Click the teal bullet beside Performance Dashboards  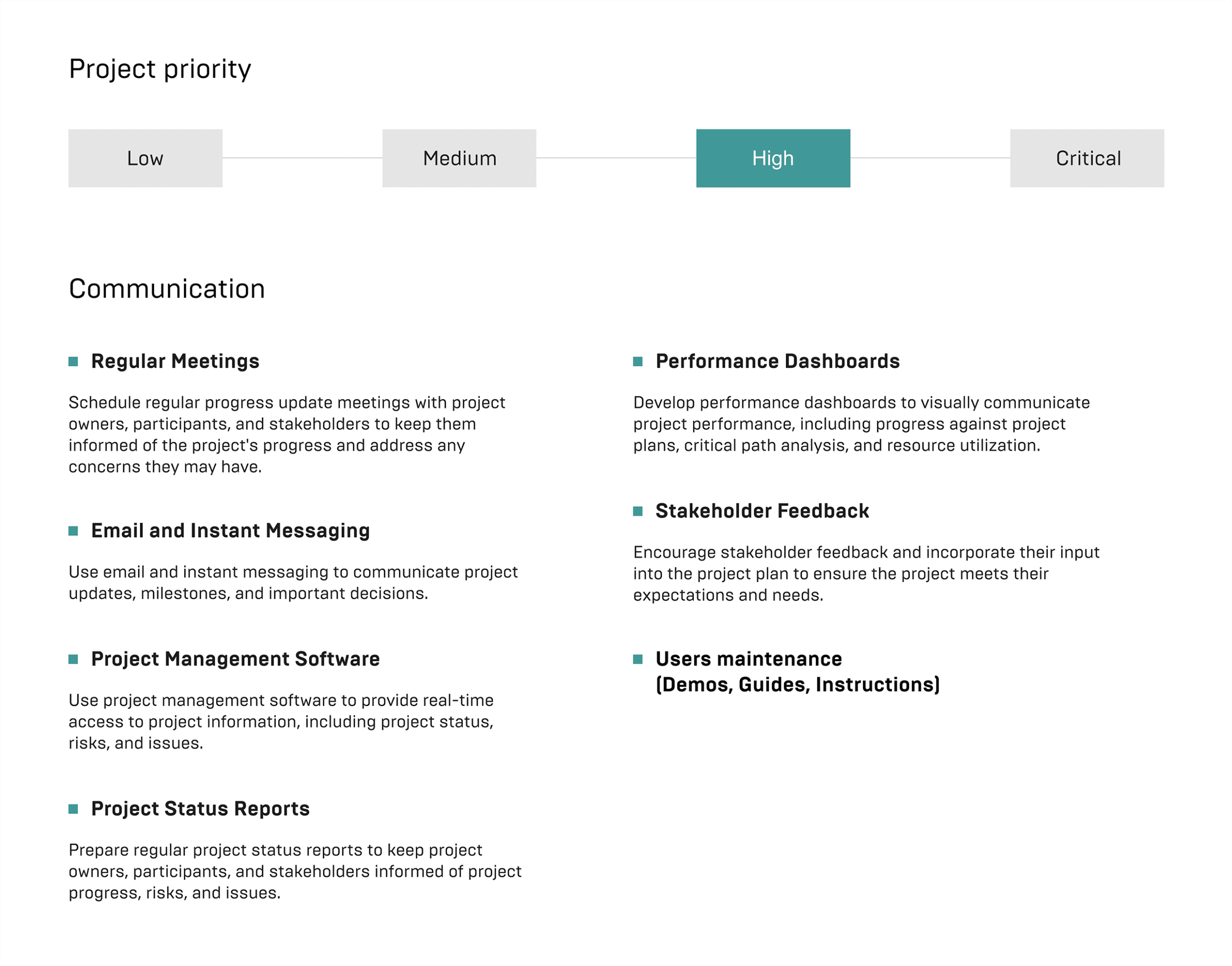tap(638, 362)
